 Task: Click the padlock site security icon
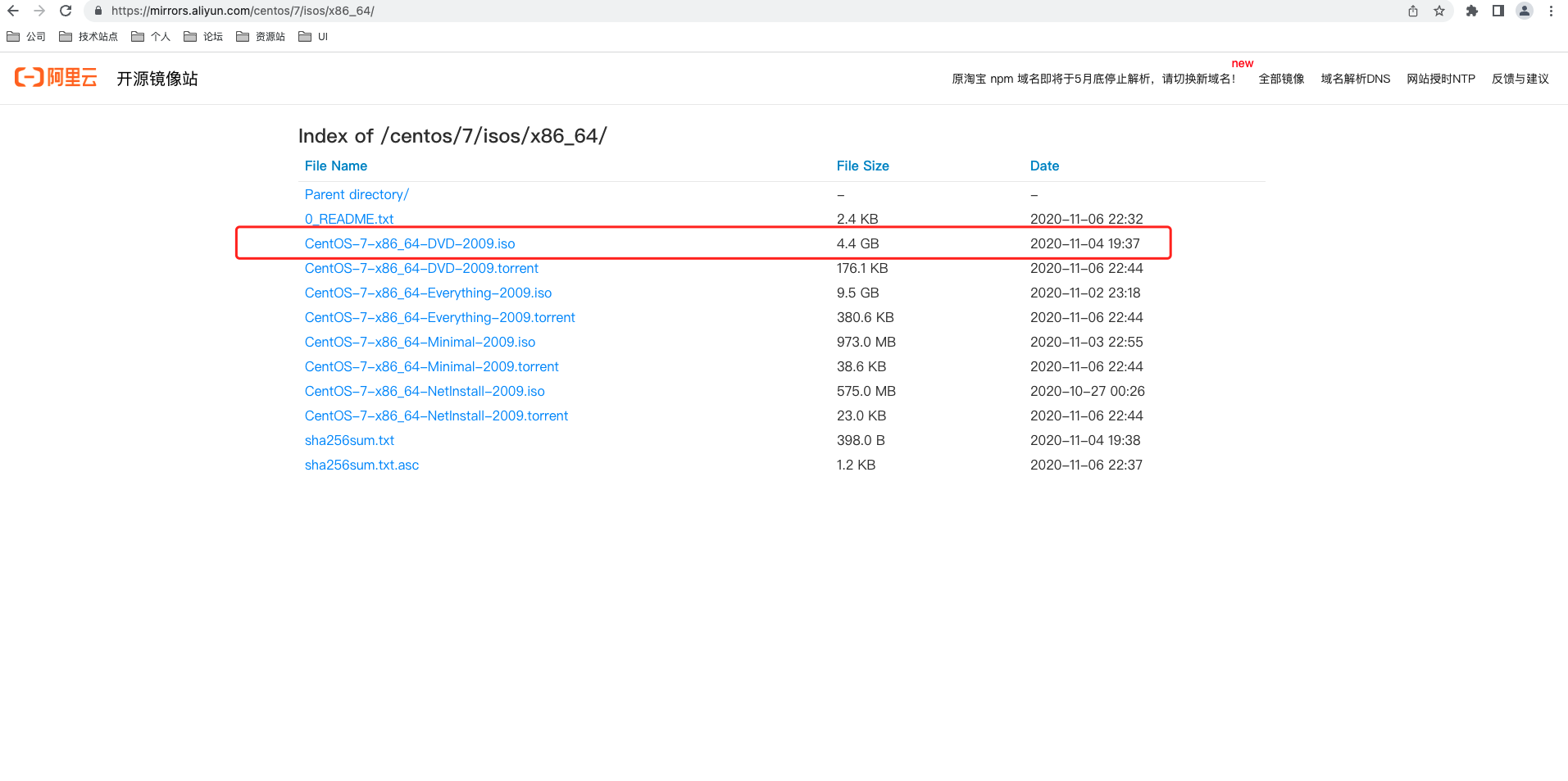tap(98, 11)
